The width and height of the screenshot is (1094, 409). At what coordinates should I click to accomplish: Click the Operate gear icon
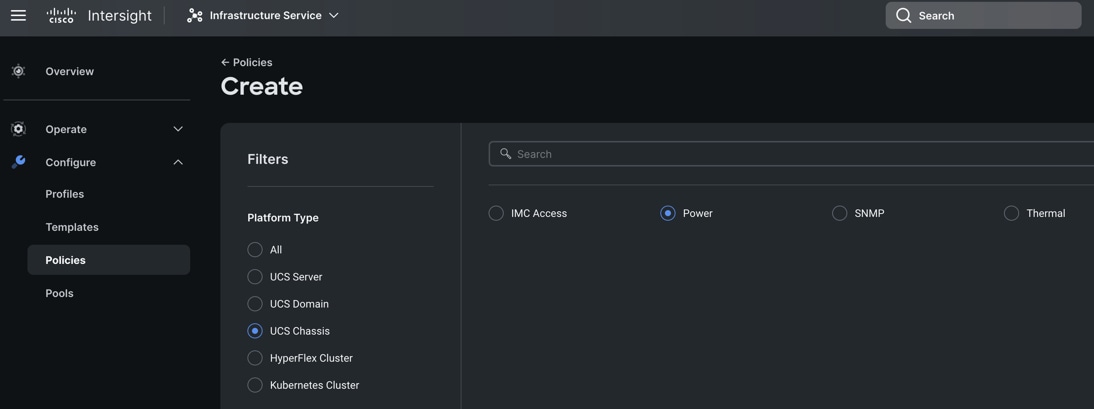[x=18, y=129]
